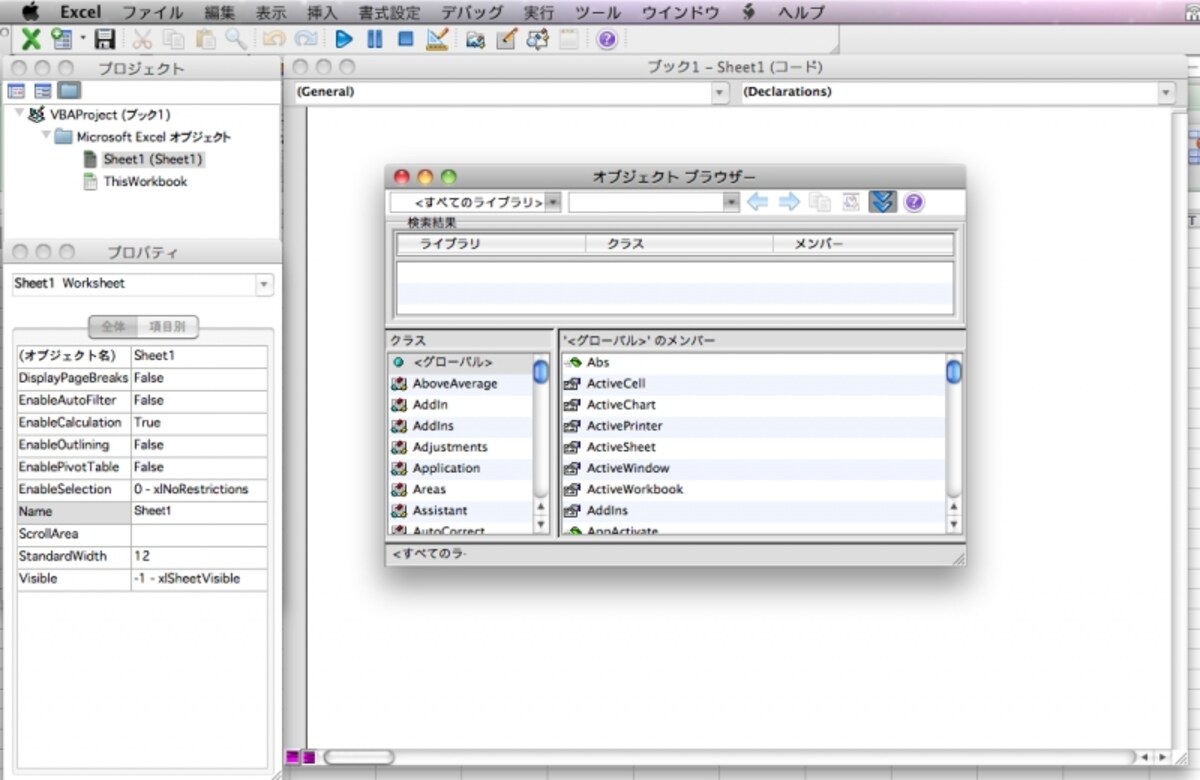Image resolution: width=1200 pixels, height=780 pixels.
Task: Click the ライブラリ column header
Action: click(491, 244)
